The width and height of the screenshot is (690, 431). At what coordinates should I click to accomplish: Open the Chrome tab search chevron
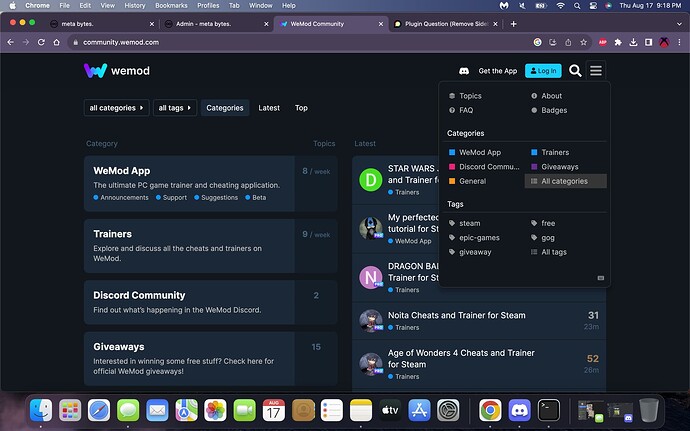pos(679,24)
